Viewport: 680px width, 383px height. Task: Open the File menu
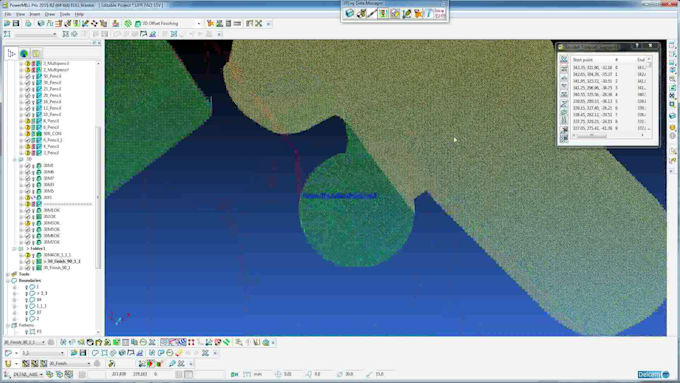(8, 14)
